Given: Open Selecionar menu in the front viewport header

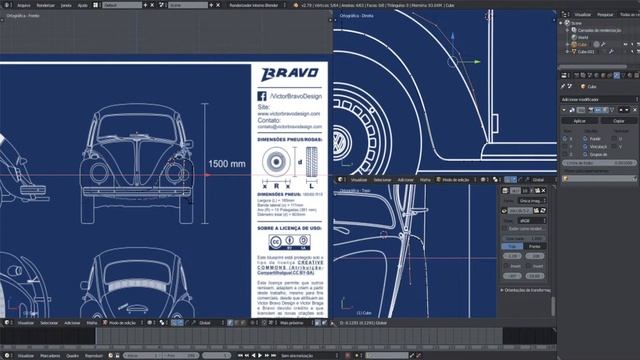Looking at the screenshot, I should (x=49, y=323).
